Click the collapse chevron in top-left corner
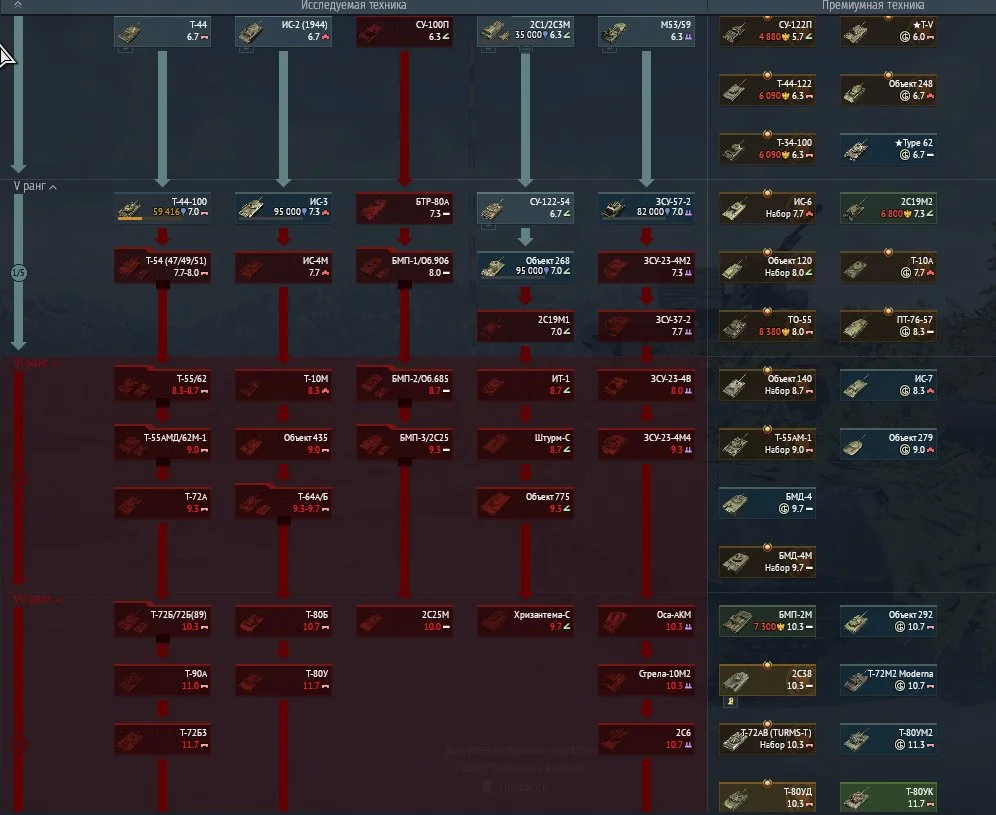Image resolution: width=996 pixels, height=815 pixels. pos(19,6)
